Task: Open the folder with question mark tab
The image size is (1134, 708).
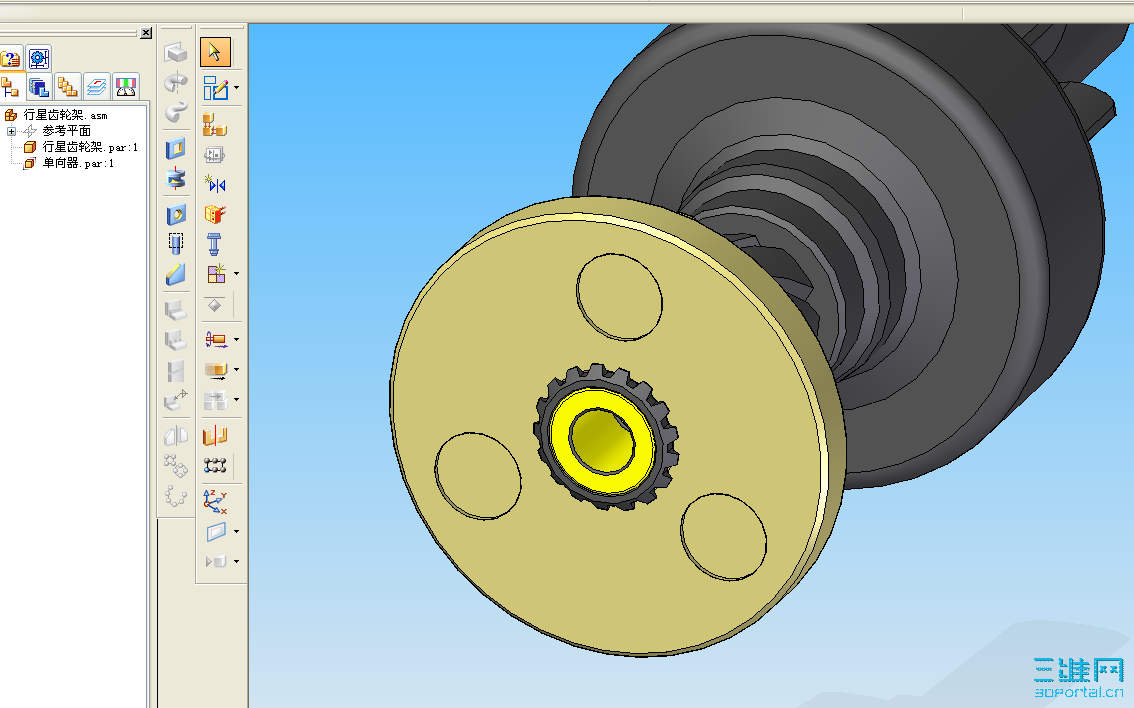Action: coord(11,59)
